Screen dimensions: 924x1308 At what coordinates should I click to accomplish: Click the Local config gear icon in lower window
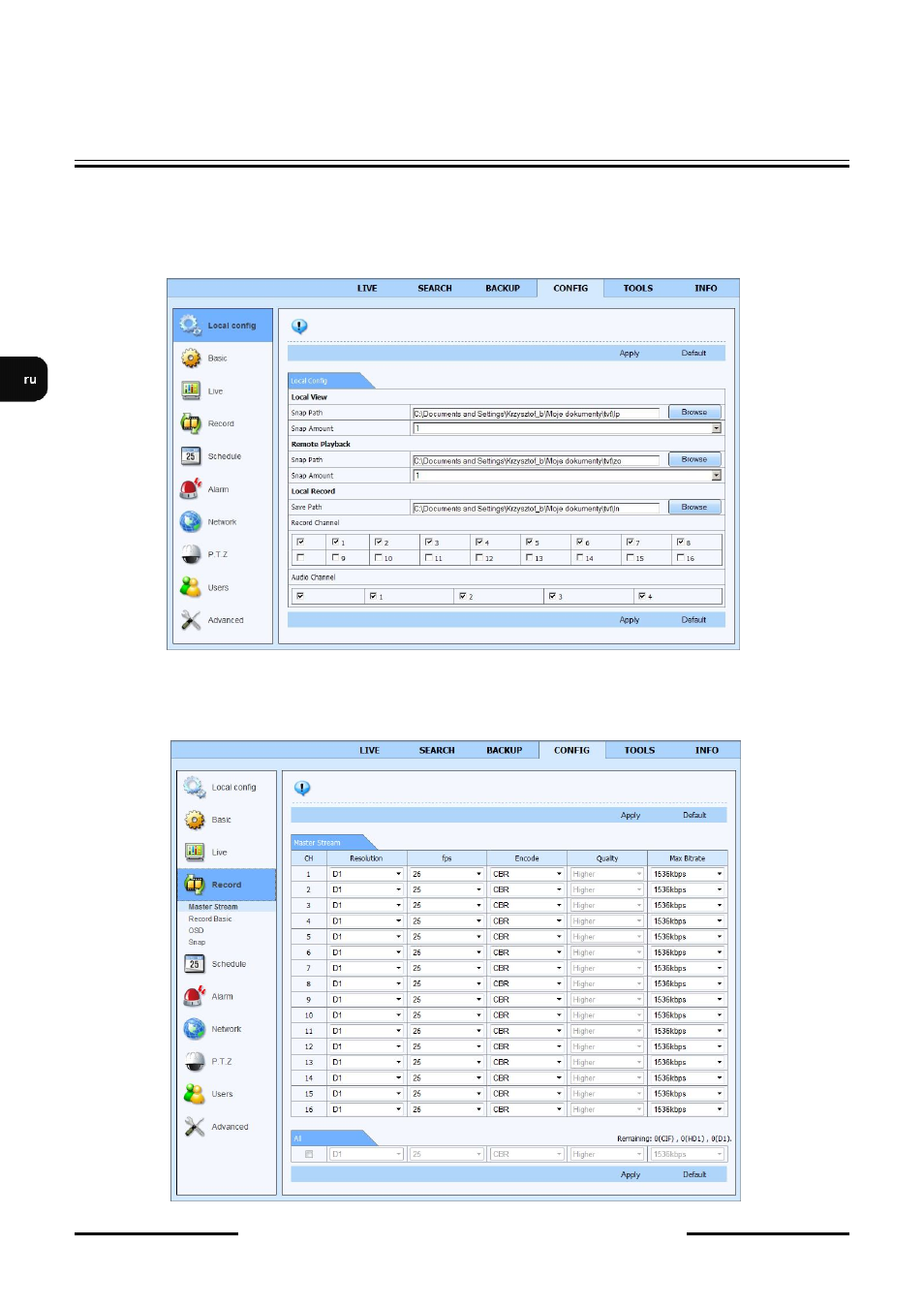(x=195, y=787)
